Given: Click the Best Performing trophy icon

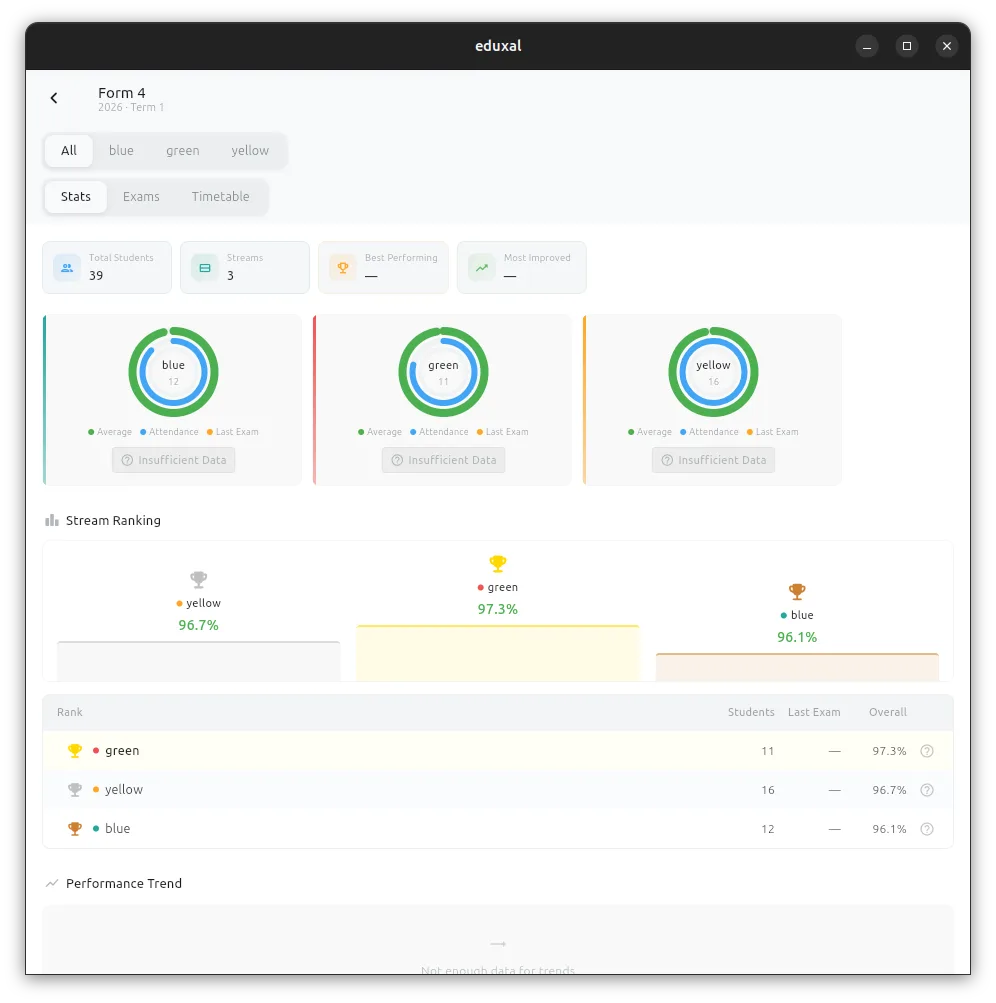Looking at the screenshot, I should pyautogui.click(x=341, y=267).
